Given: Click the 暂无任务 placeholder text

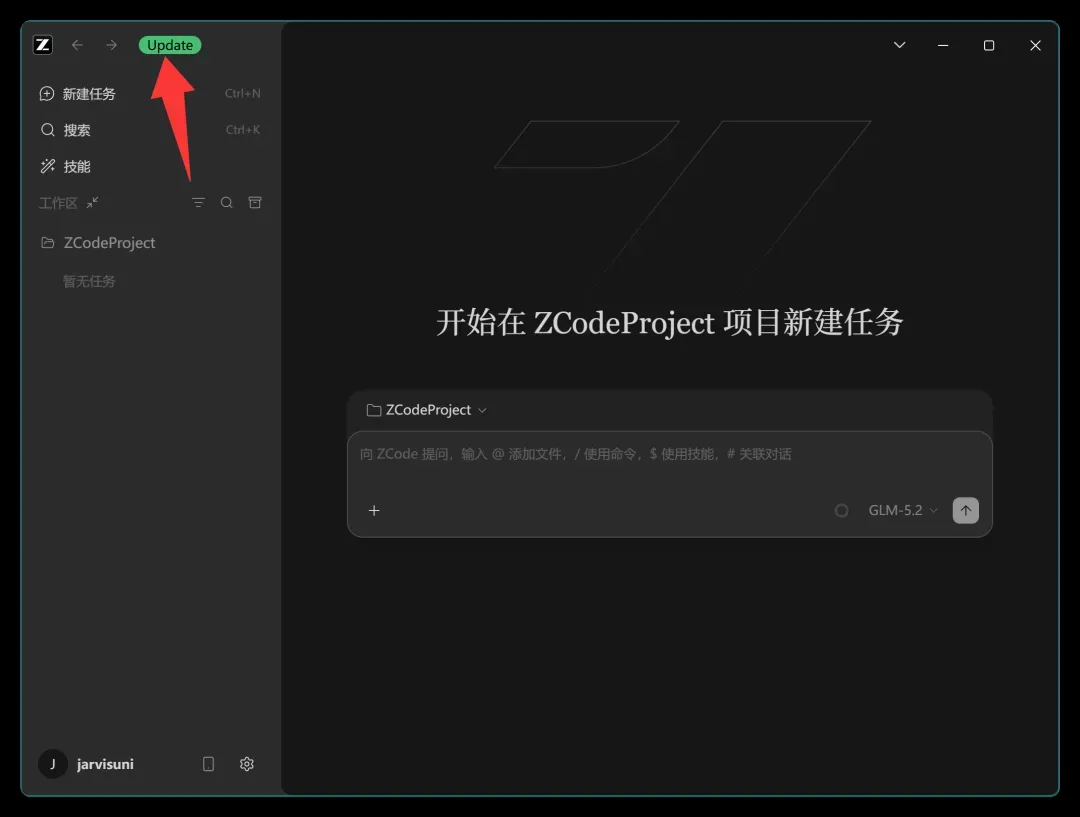Looking at the screenshot, I should tap(89, 281).
